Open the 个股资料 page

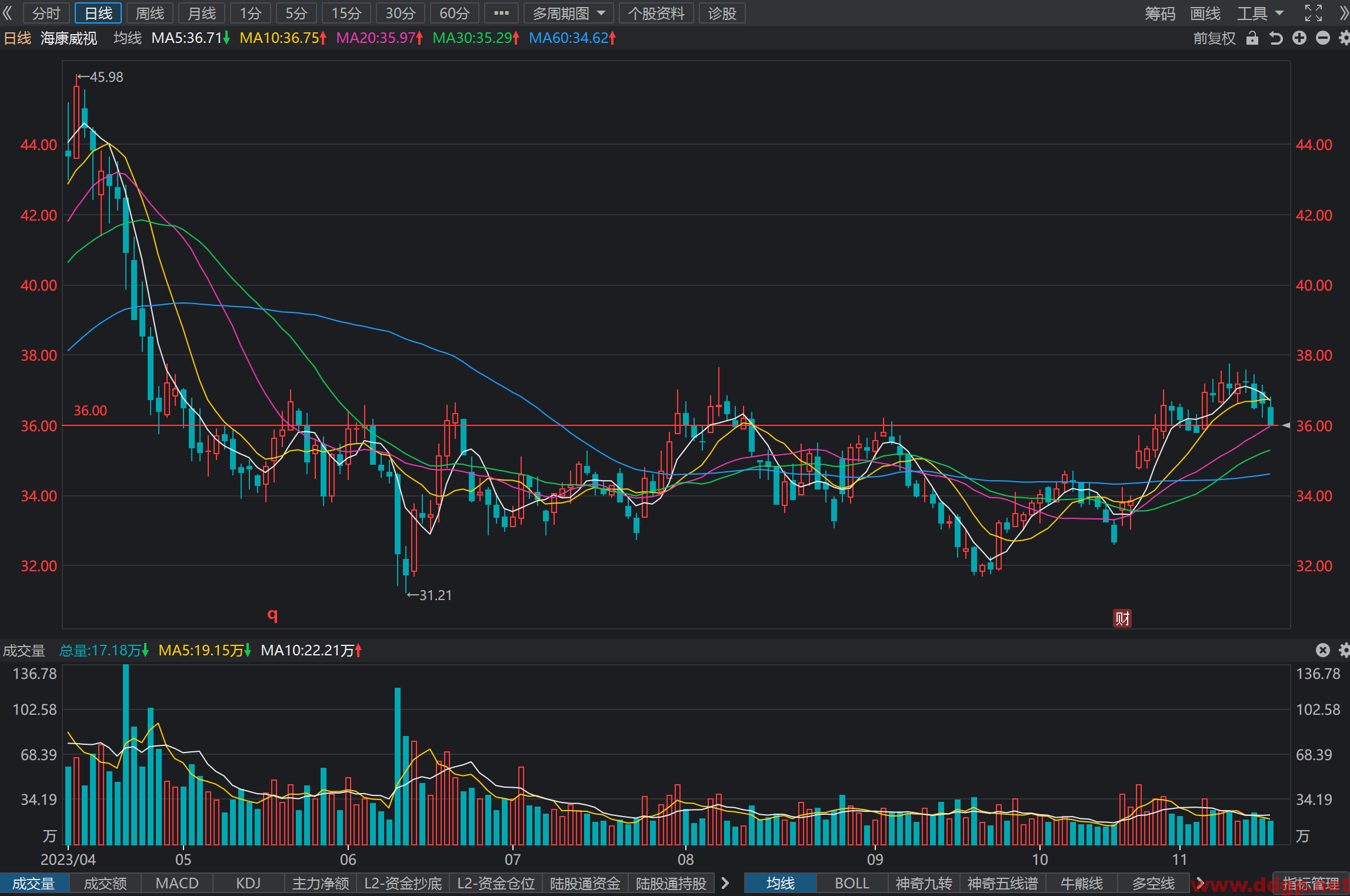656,13
